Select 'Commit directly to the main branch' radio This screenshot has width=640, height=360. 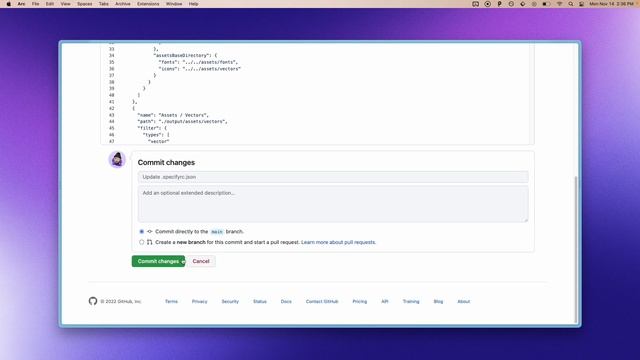142,231
